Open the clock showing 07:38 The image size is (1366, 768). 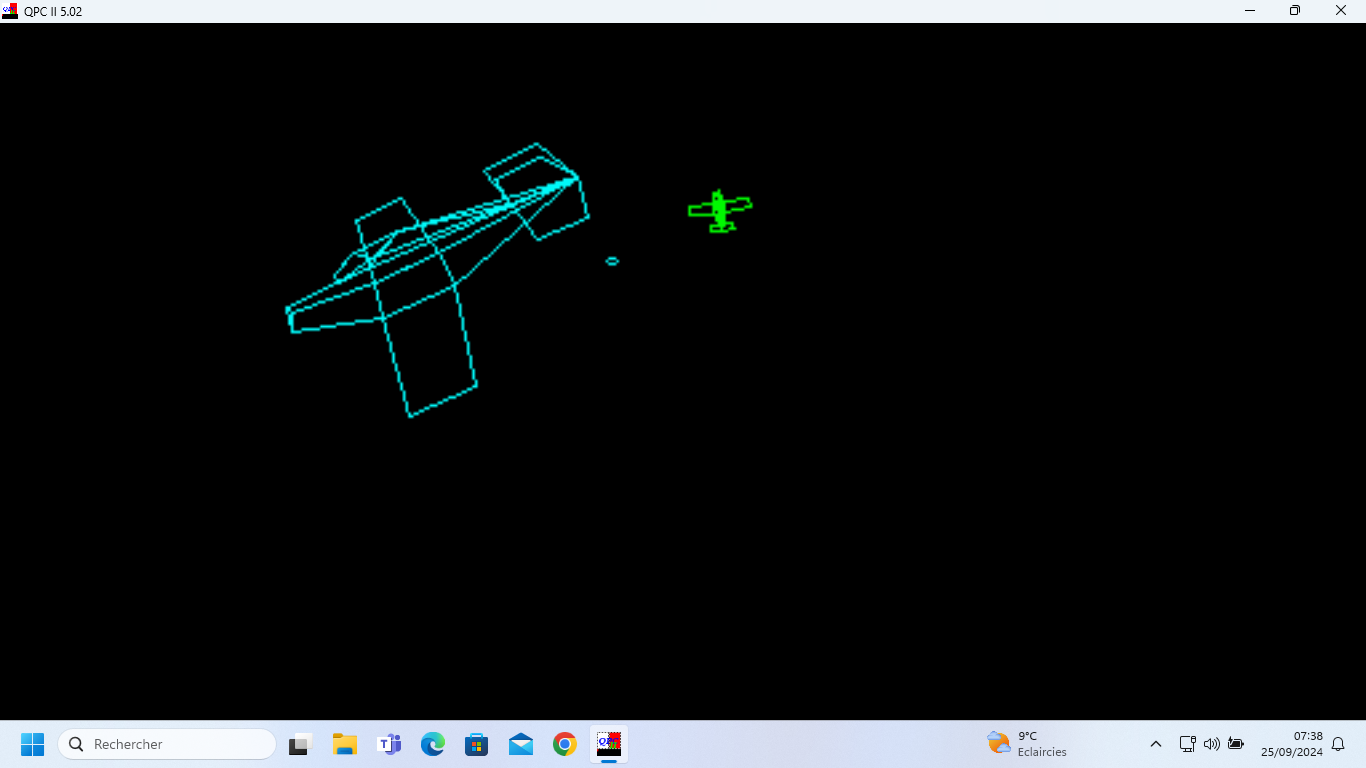[x=1291, y=744]
